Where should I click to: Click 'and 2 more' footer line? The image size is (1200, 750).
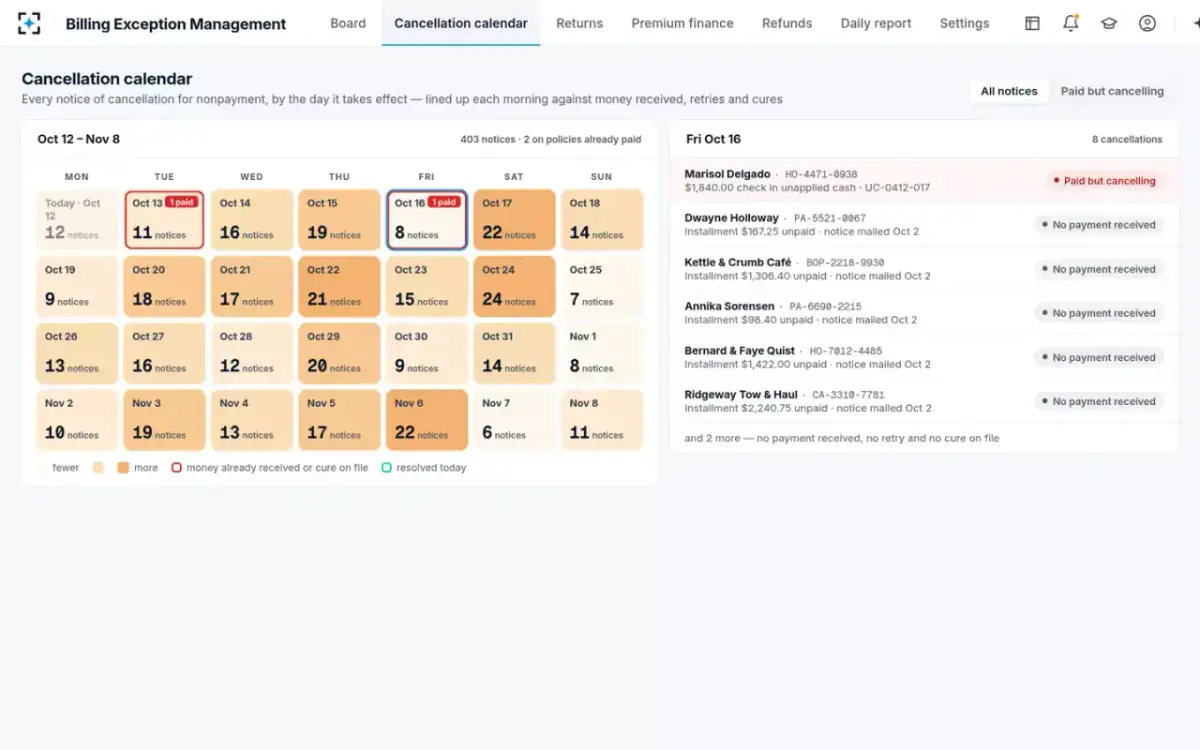(x=842, y=438)
